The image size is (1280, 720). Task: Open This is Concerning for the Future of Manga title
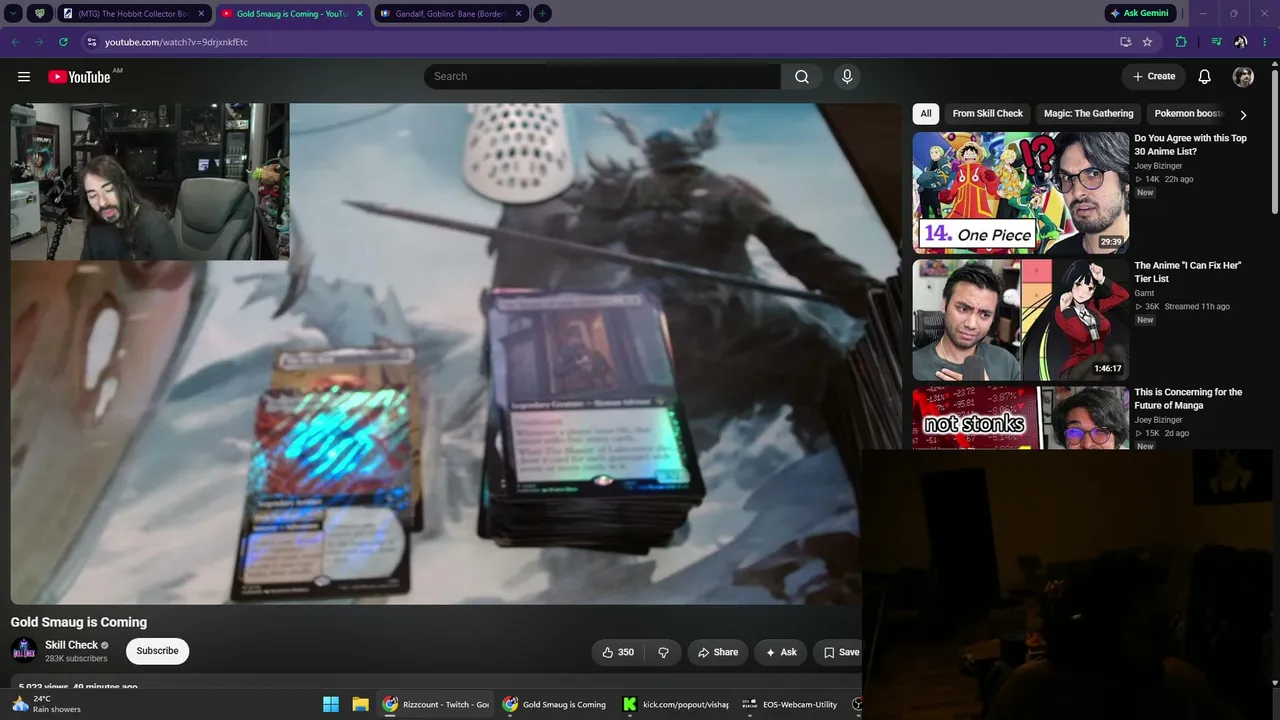1188,399
